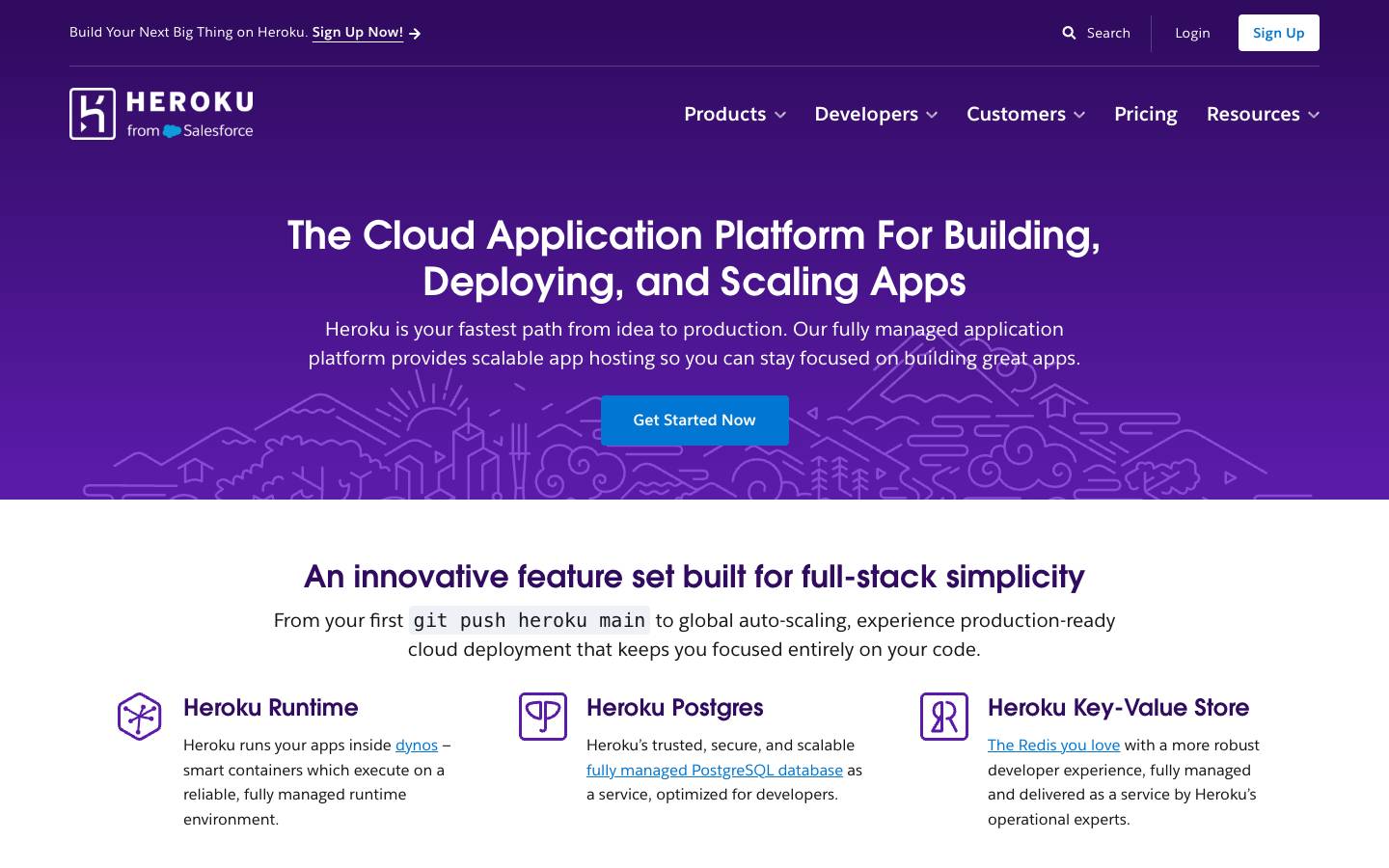Screen dimensions: 1389x868
Task: Expand the Developers menu chevron
Action: click(932, 115)
